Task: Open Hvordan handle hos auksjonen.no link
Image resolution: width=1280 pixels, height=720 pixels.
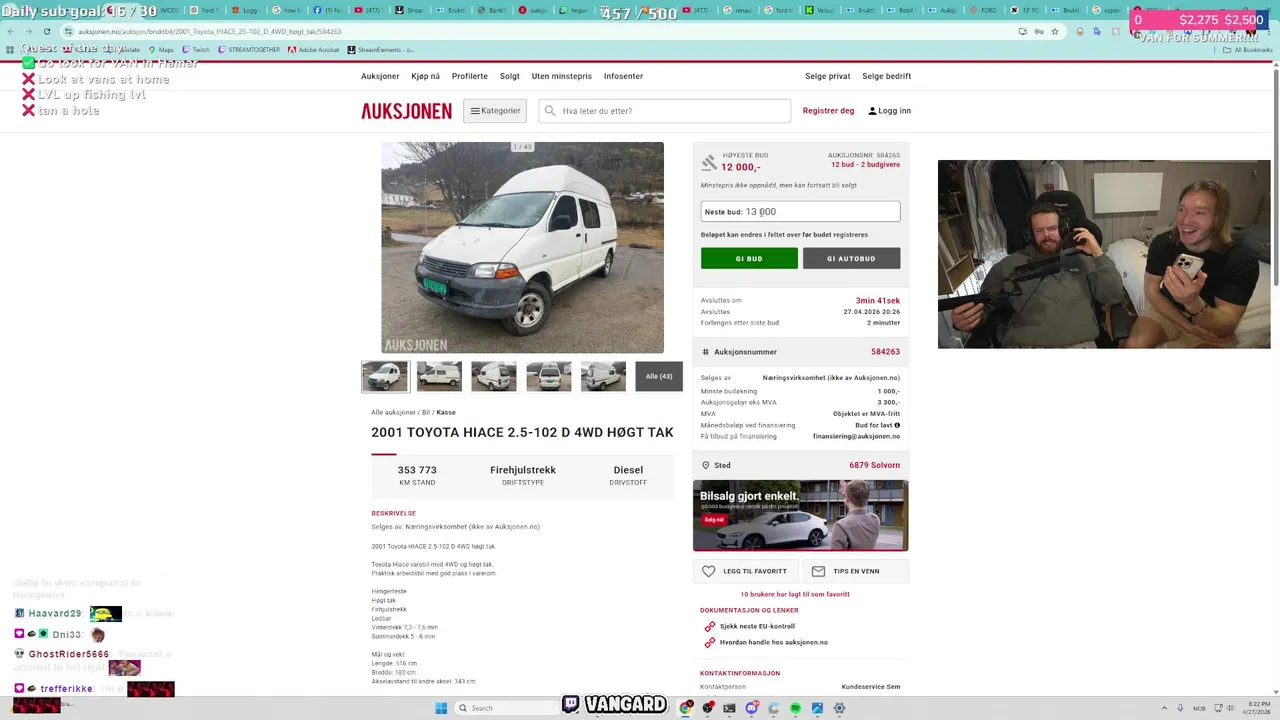Action: [x=774, y=642]
